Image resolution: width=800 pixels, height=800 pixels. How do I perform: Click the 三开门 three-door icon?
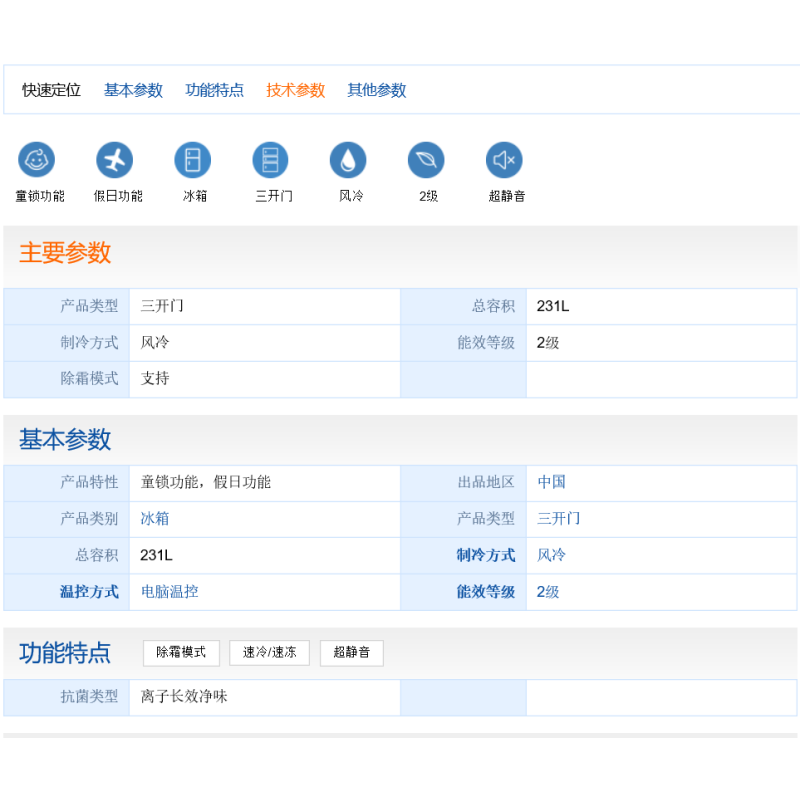click(270, 160)
